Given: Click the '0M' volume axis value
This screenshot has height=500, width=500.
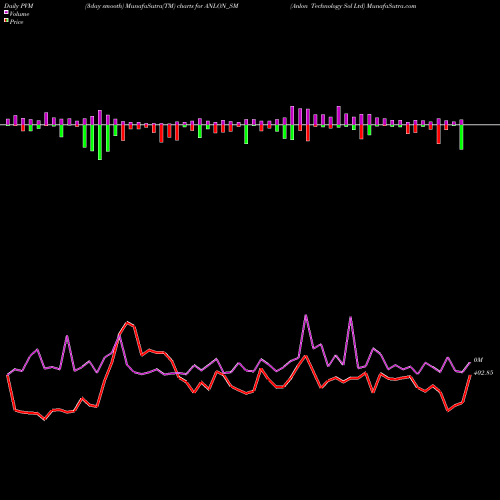Looking at the screenshot, I should (x=478, y=360).
